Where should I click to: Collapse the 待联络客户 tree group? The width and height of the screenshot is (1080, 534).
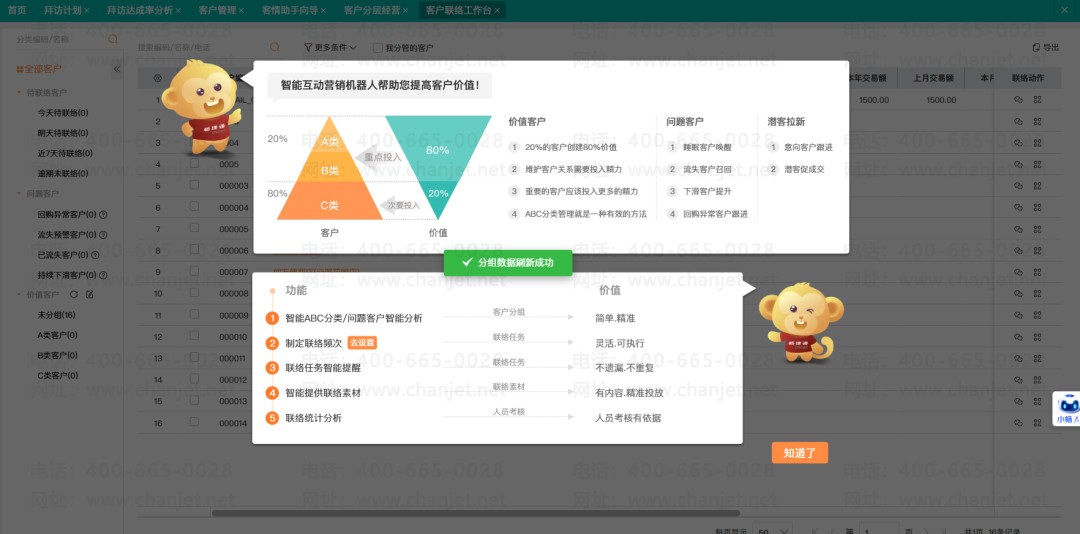19,92
